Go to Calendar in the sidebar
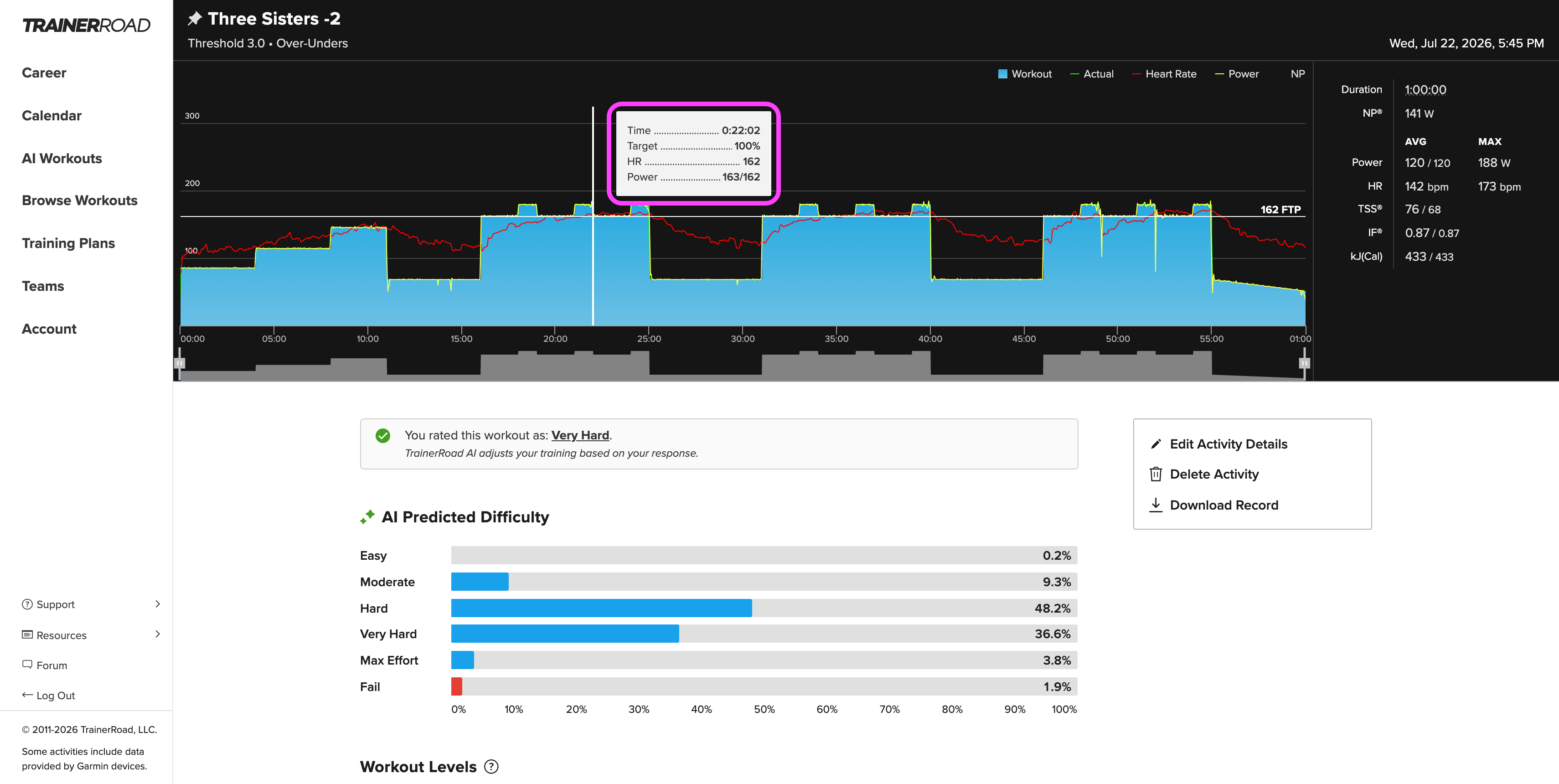1559x784 pixels. point(52,115)
